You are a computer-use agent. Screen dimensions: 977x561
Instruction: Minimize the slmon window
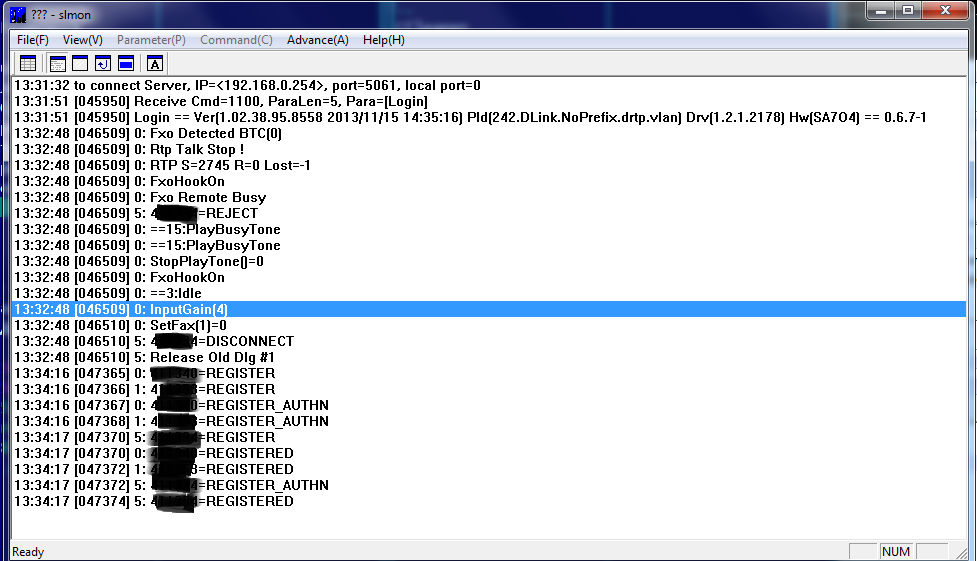tap(880, 11)
